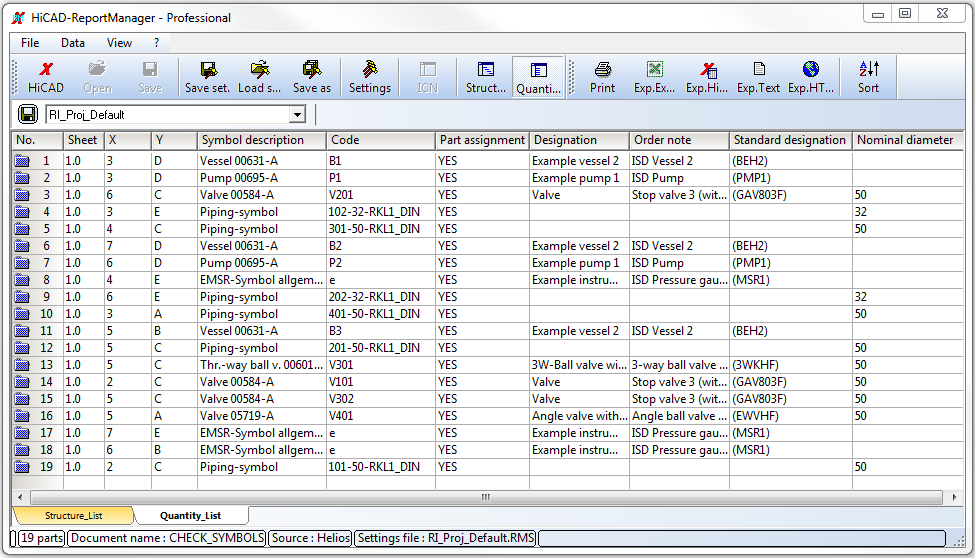Open the Data menu
Screen dimensions: 975x558
point(73,43)
